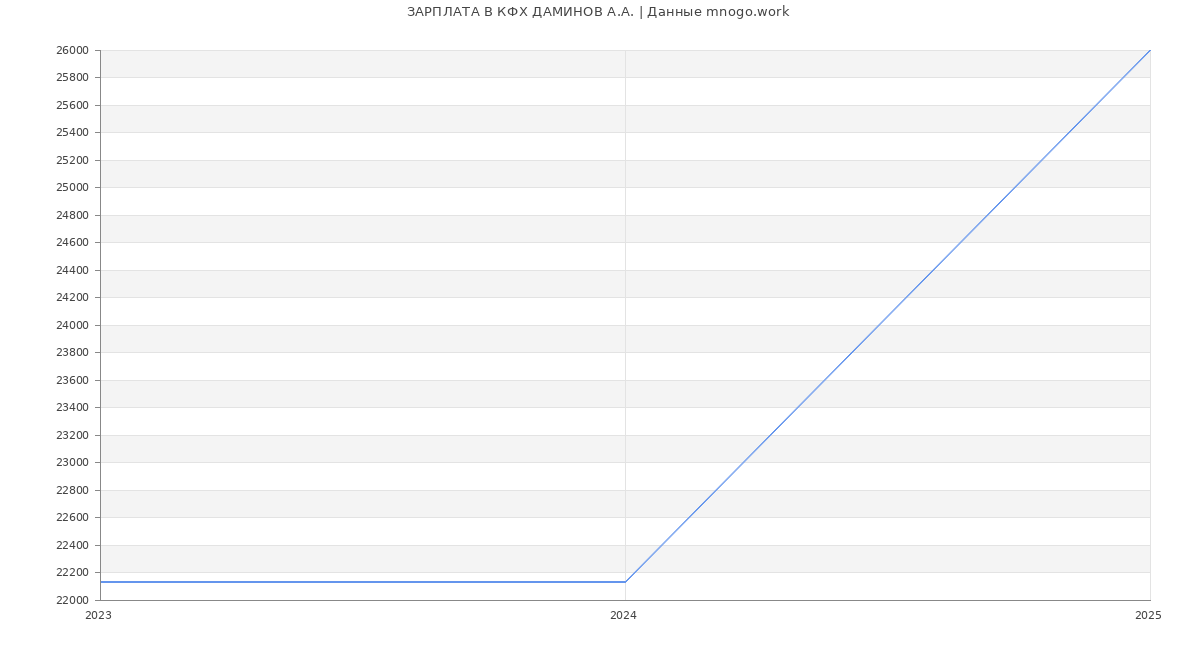Click the 22600 y-axis tick label
Image resolution: width=1200 pixels, height=650 pixels.
[x=72, y=518]
